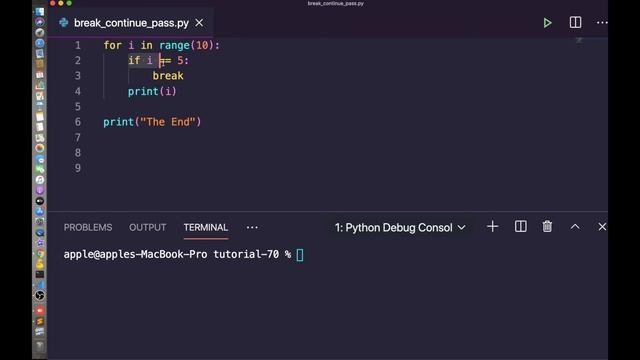Click the terminal prompt input area
The width and height of the screenshot is (640, 360).
300,255
